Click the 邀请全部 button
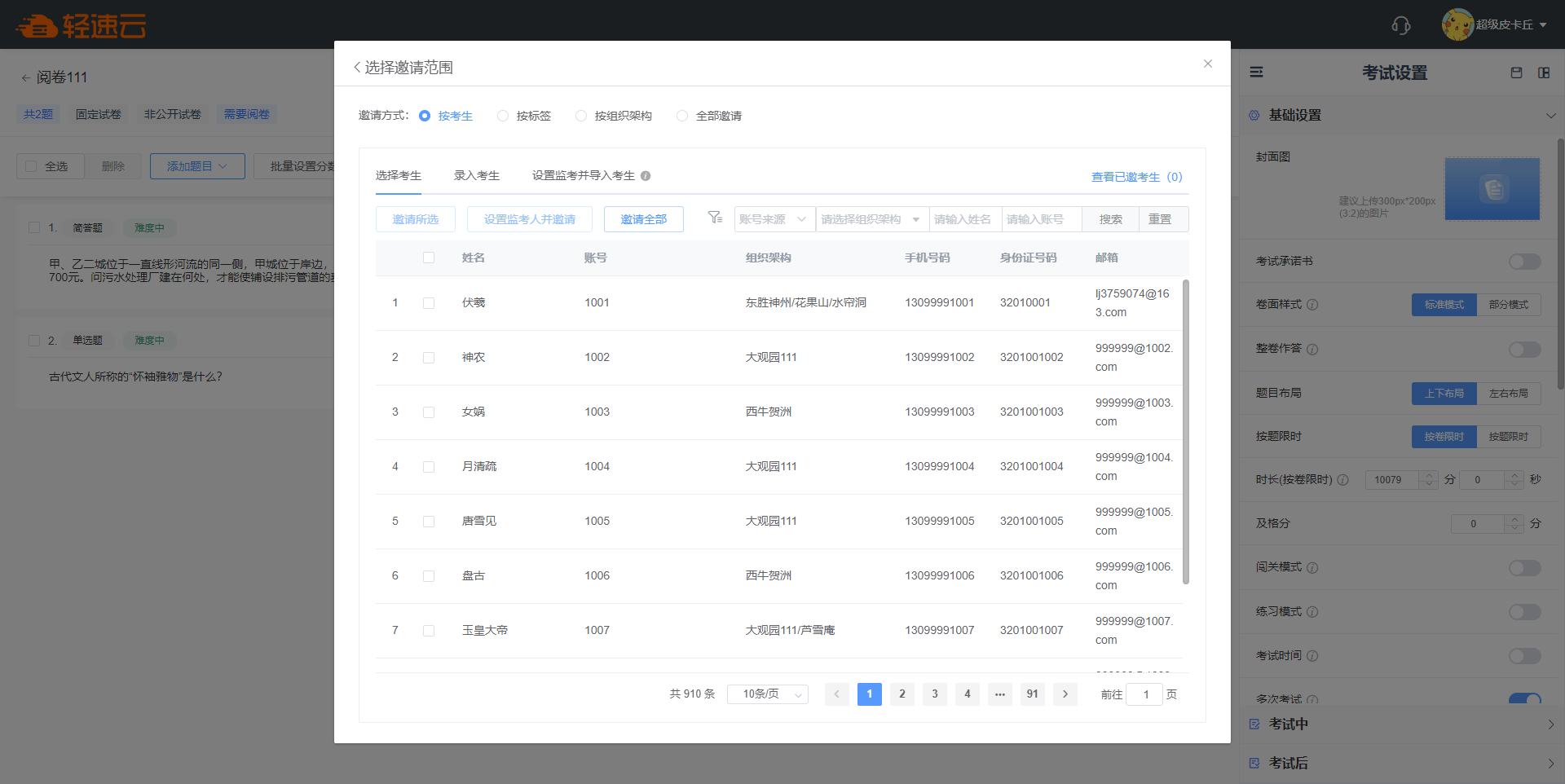 pos(644,219)
